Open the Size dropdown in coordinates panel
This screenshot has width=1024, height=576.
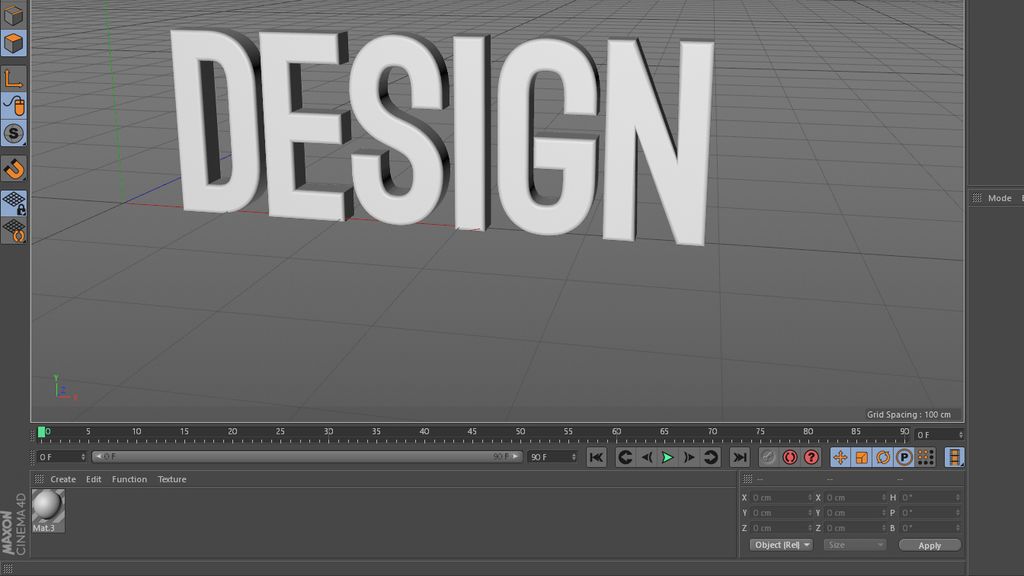[855, 544]
